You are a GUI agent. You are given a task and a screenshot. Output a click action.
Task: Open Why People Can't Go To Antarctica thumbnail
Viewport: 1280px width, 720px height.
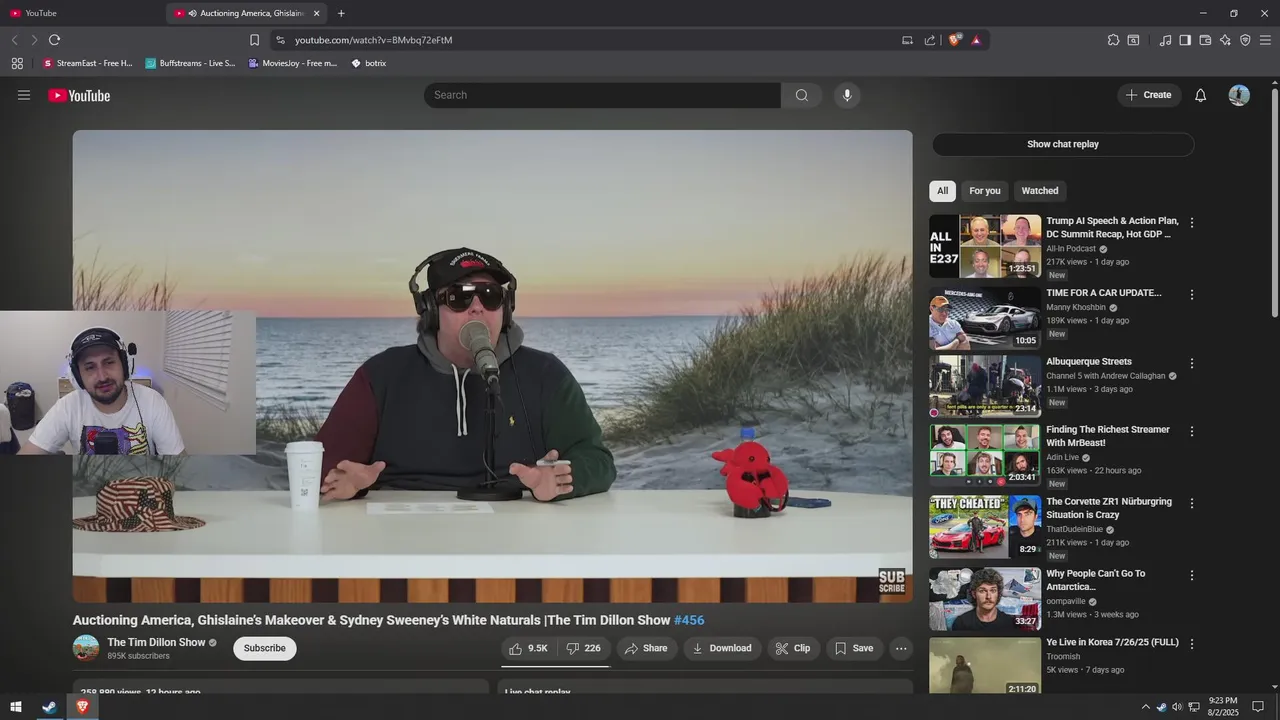985,599
